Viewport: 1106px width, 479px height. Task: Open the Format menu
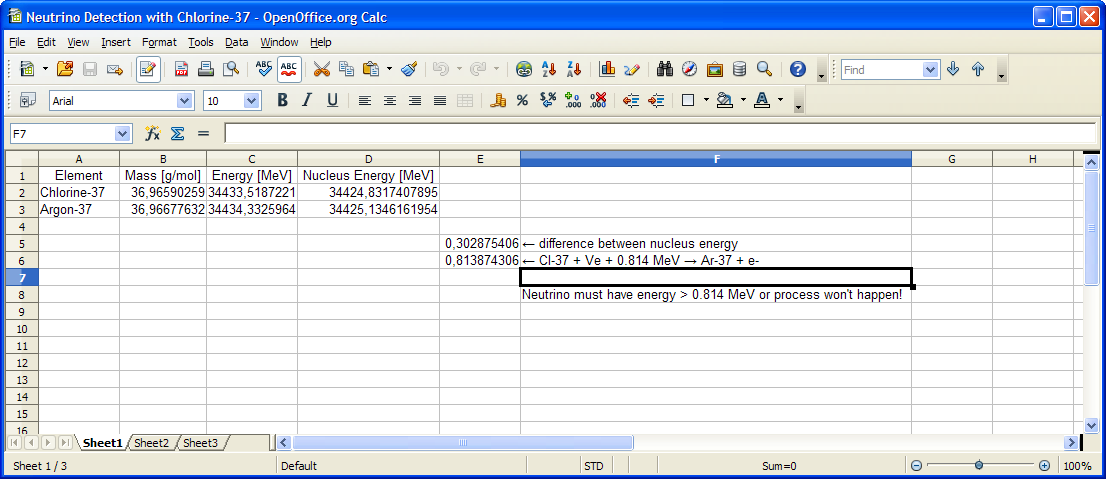click(158, 42)
